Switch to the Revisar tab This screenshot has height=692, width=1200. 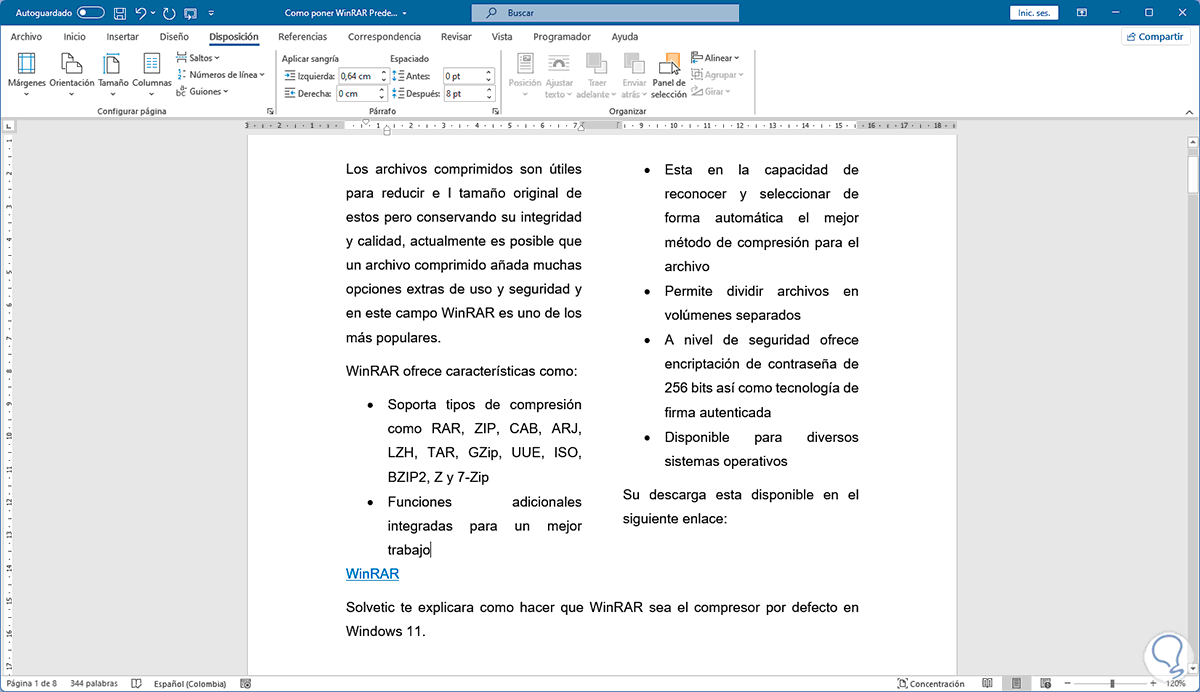[x=456, y=37]
